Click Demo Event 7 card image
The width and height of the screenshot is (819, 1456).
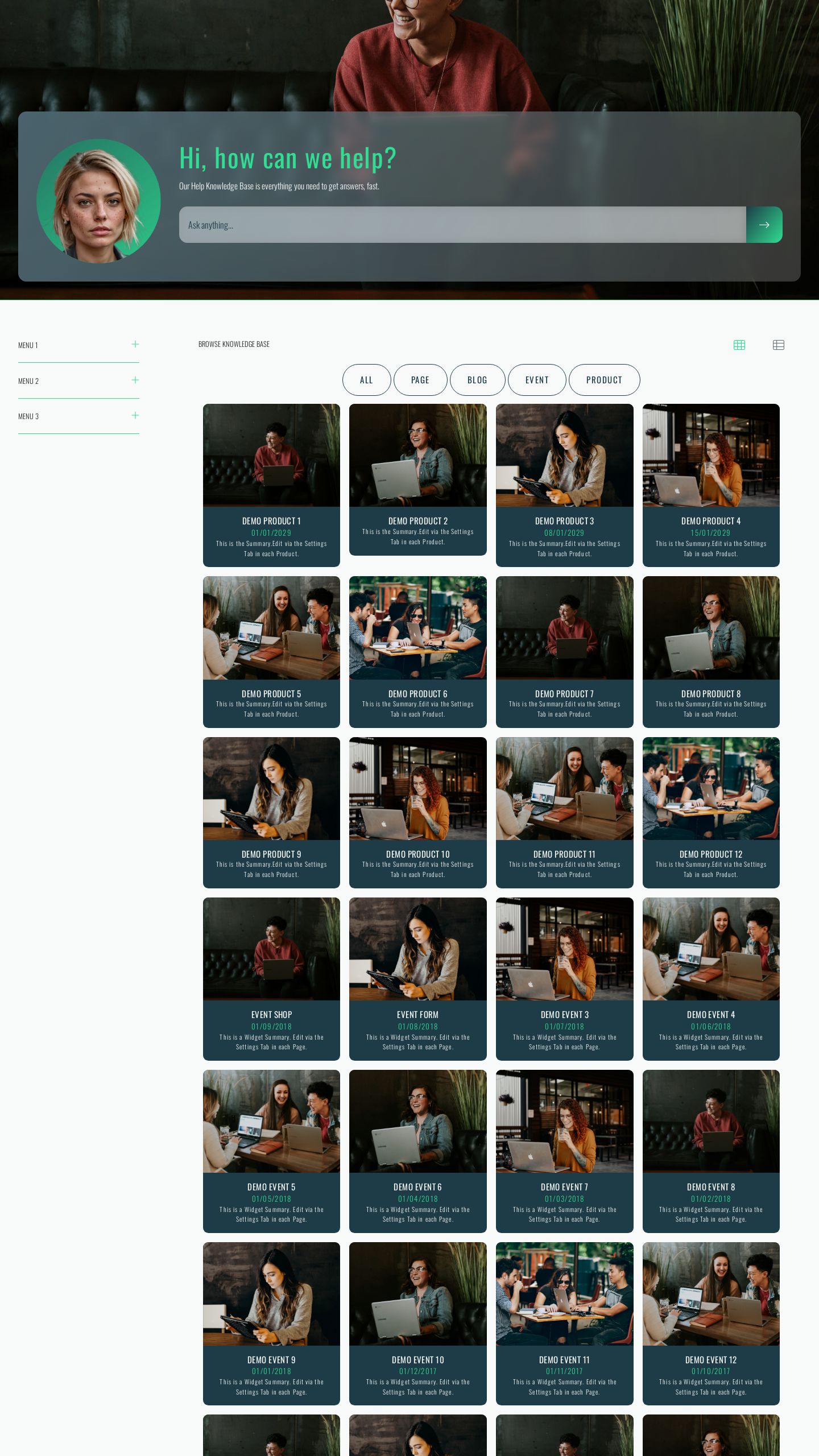click(x=564, y=1121)
